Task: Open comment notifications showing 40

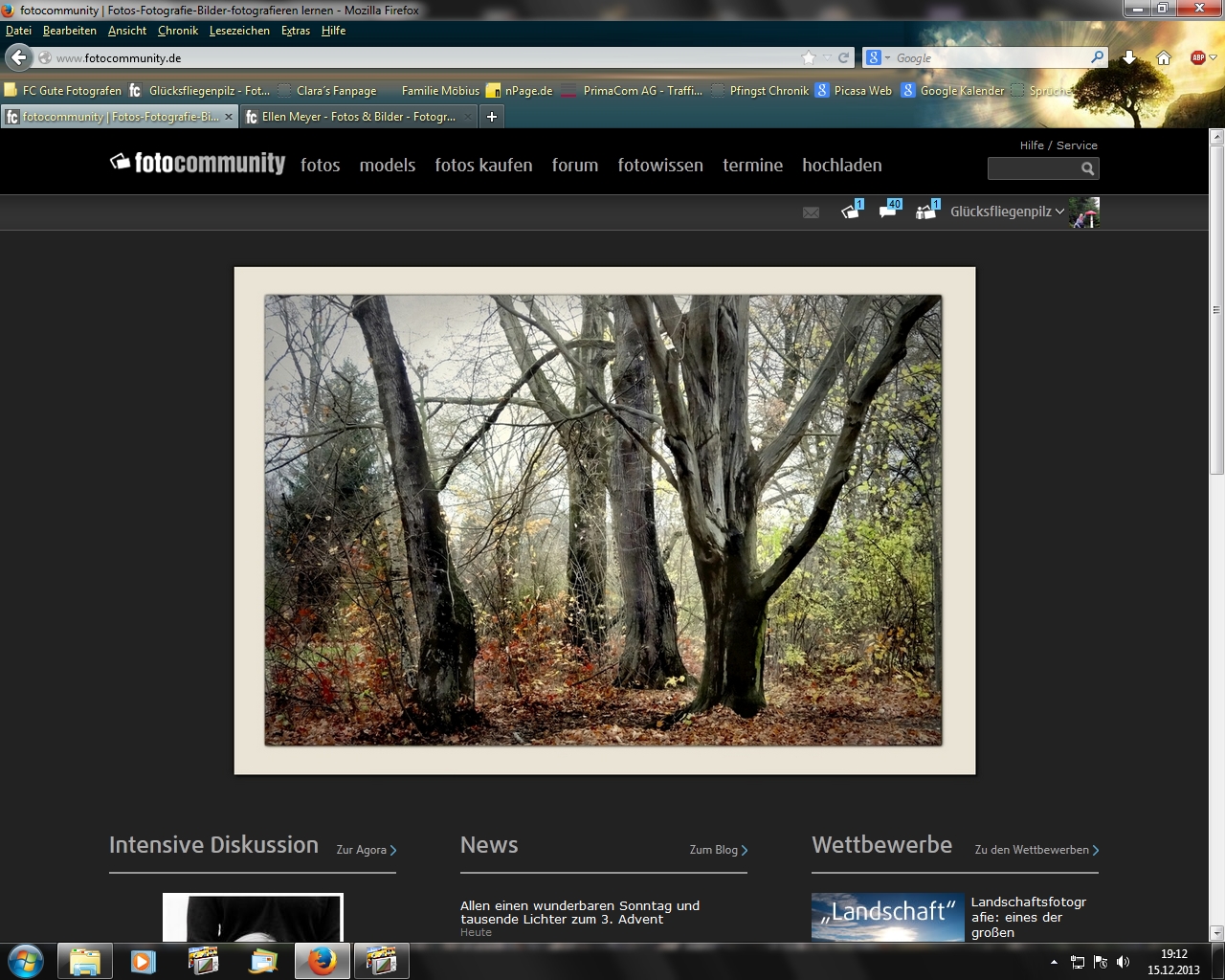Action: coord(888,212)
